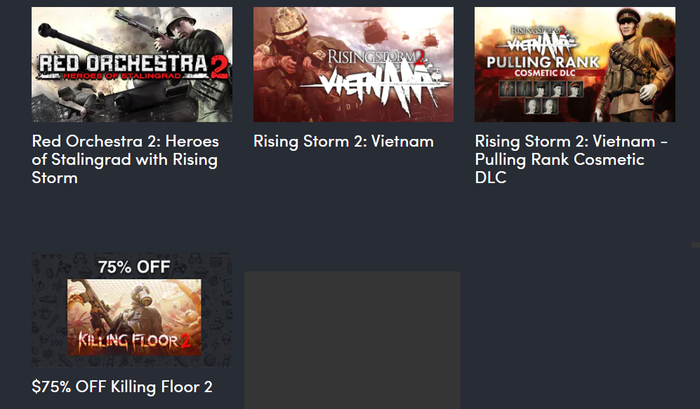Open the Rising Storm 2: Vietnam thumbnail

[x=353, y=64]
